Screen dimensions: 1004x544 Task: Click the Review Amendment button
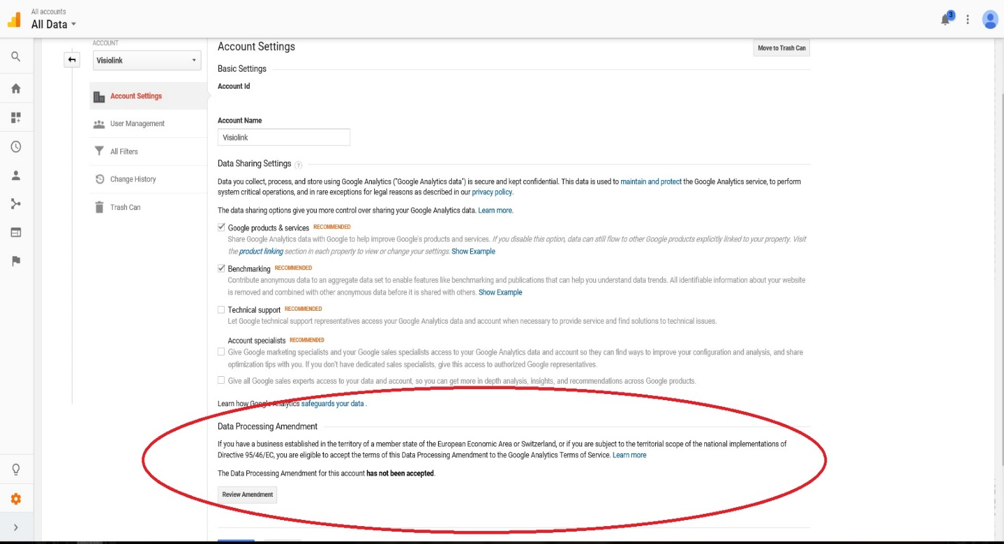247,495
